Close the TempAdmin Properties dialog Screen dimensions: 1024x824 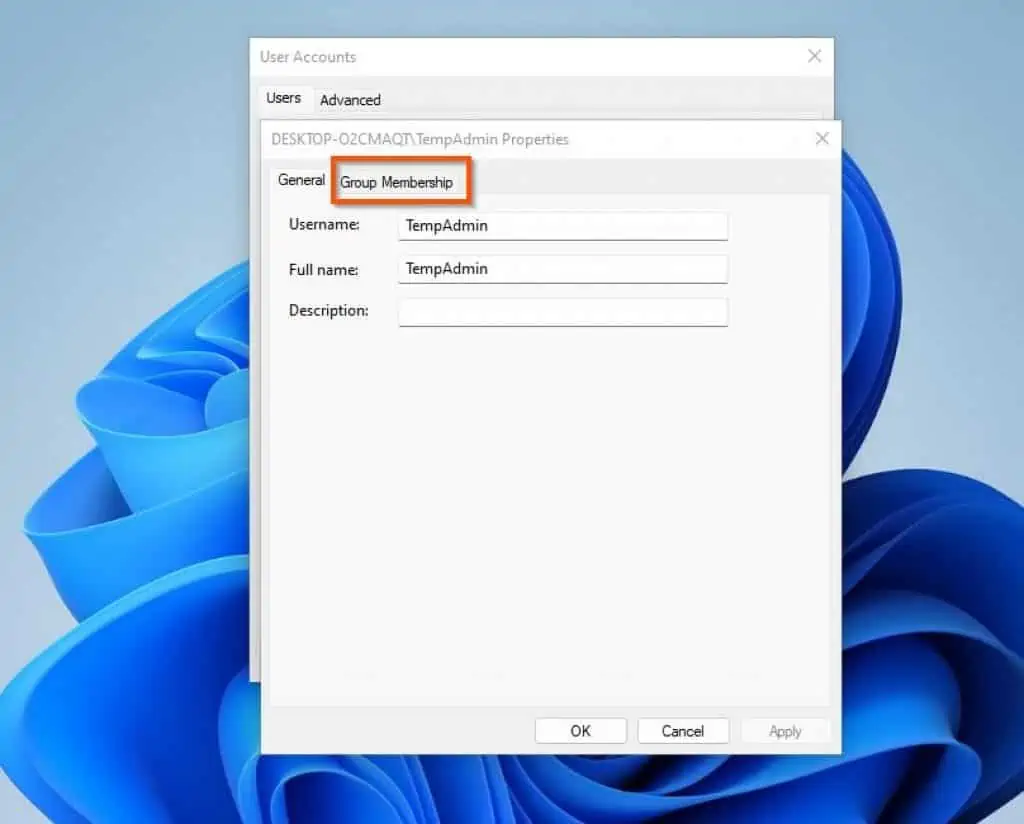coord(821,138)
